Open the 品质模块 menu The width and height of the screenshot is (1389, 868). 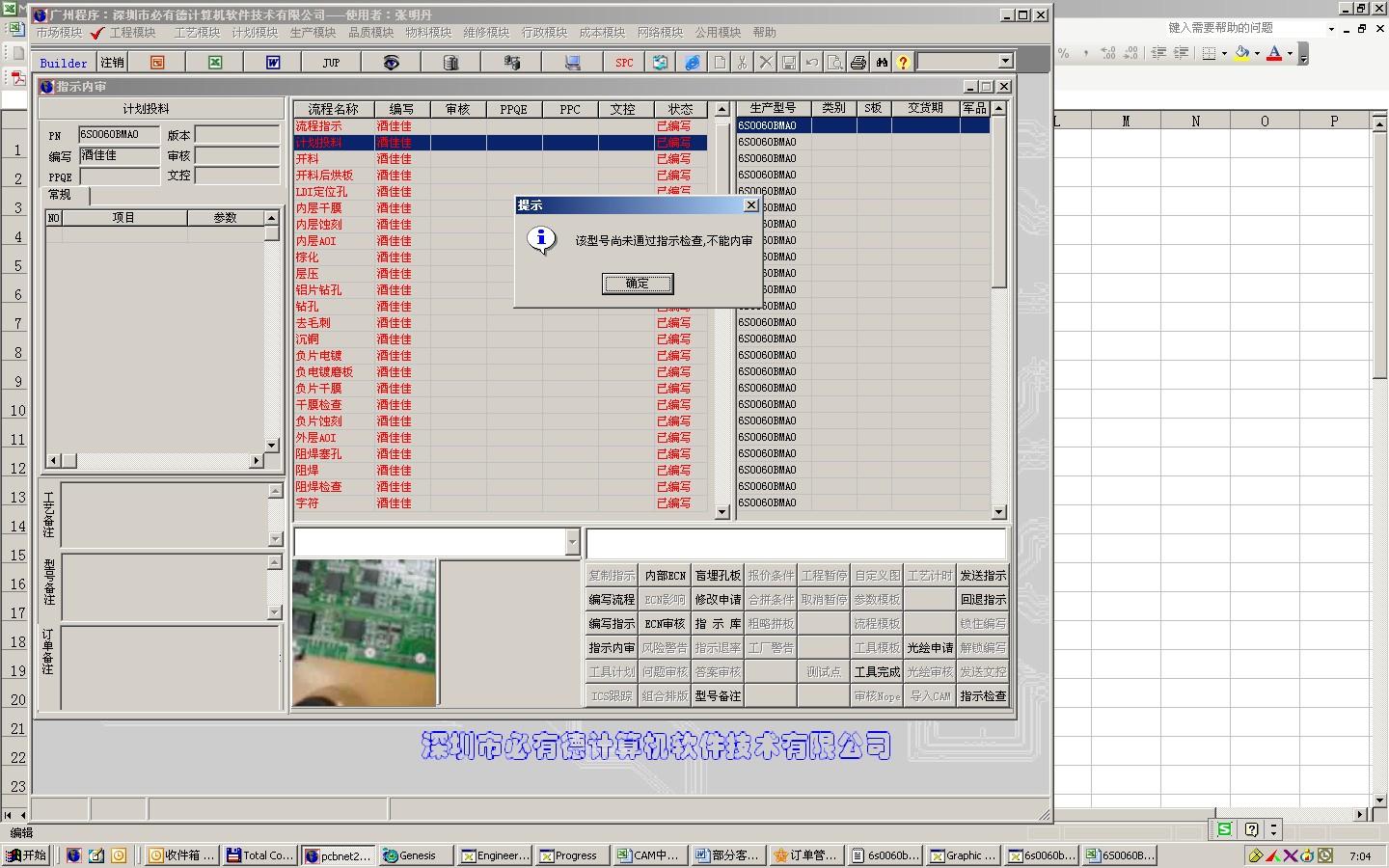[370, 33]
